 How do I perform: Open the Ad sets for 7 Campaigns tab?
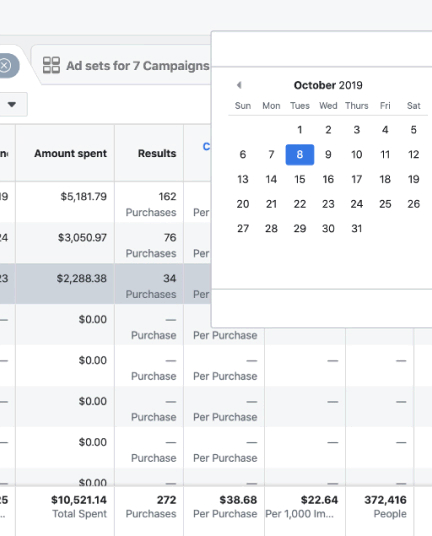pyautogui.click(x=126, y=65)
